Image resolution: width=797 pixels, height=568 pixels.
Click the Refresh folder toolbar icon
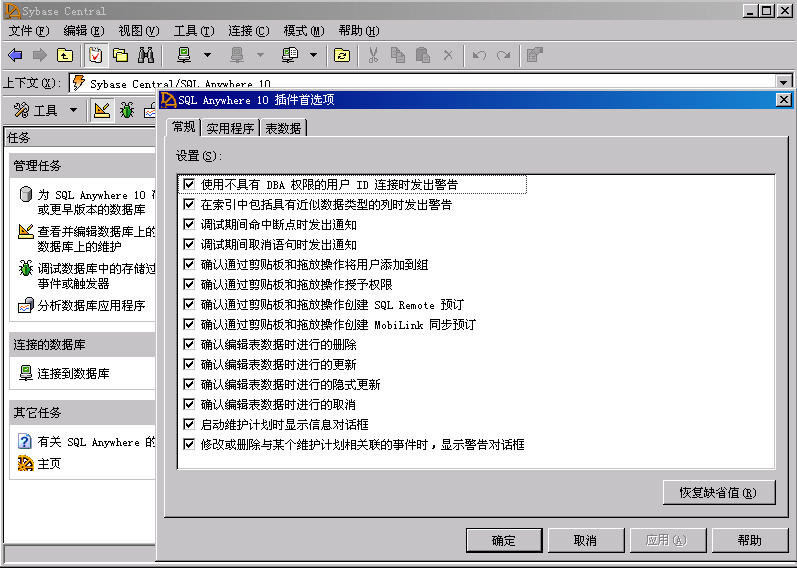342,55
